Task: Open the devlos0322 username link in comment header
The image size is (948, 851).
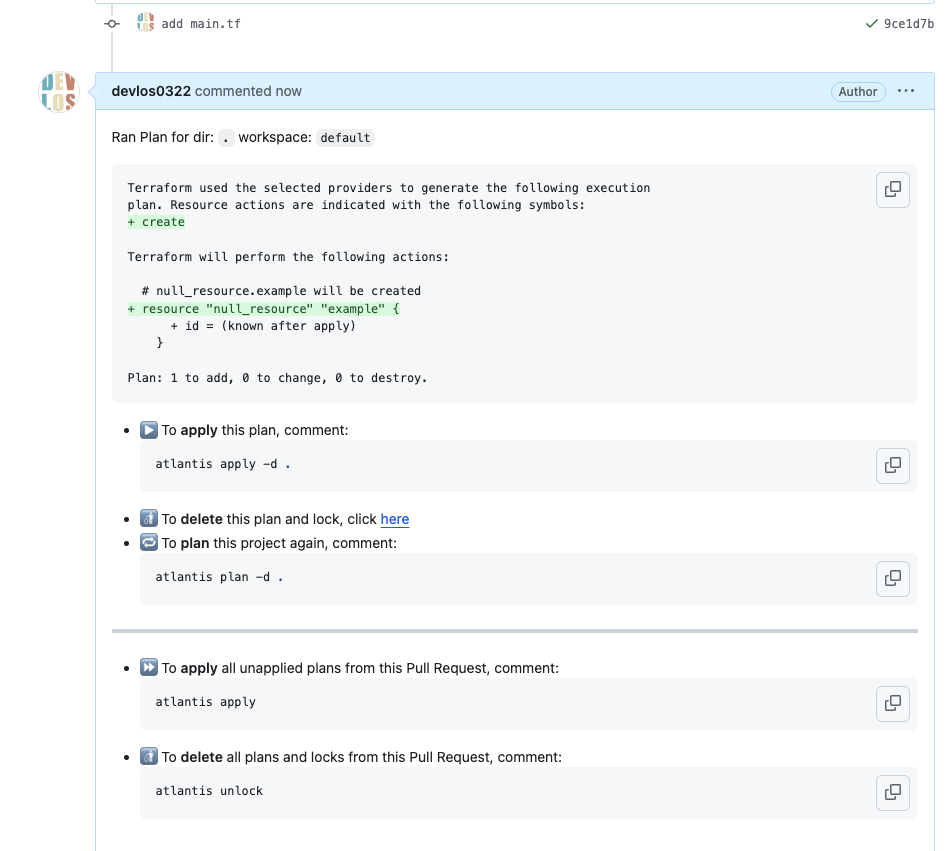Action: coord(151,91)
